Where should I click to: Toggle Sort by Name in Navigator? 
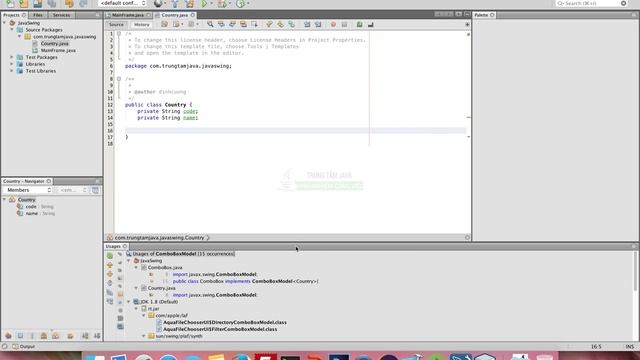point(85,336)
